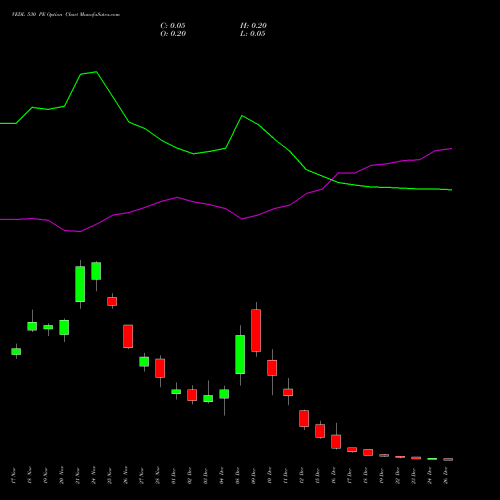
Task: Click the '12 Dec' date label
Action: pyautogui.click(x=302, y=475)
